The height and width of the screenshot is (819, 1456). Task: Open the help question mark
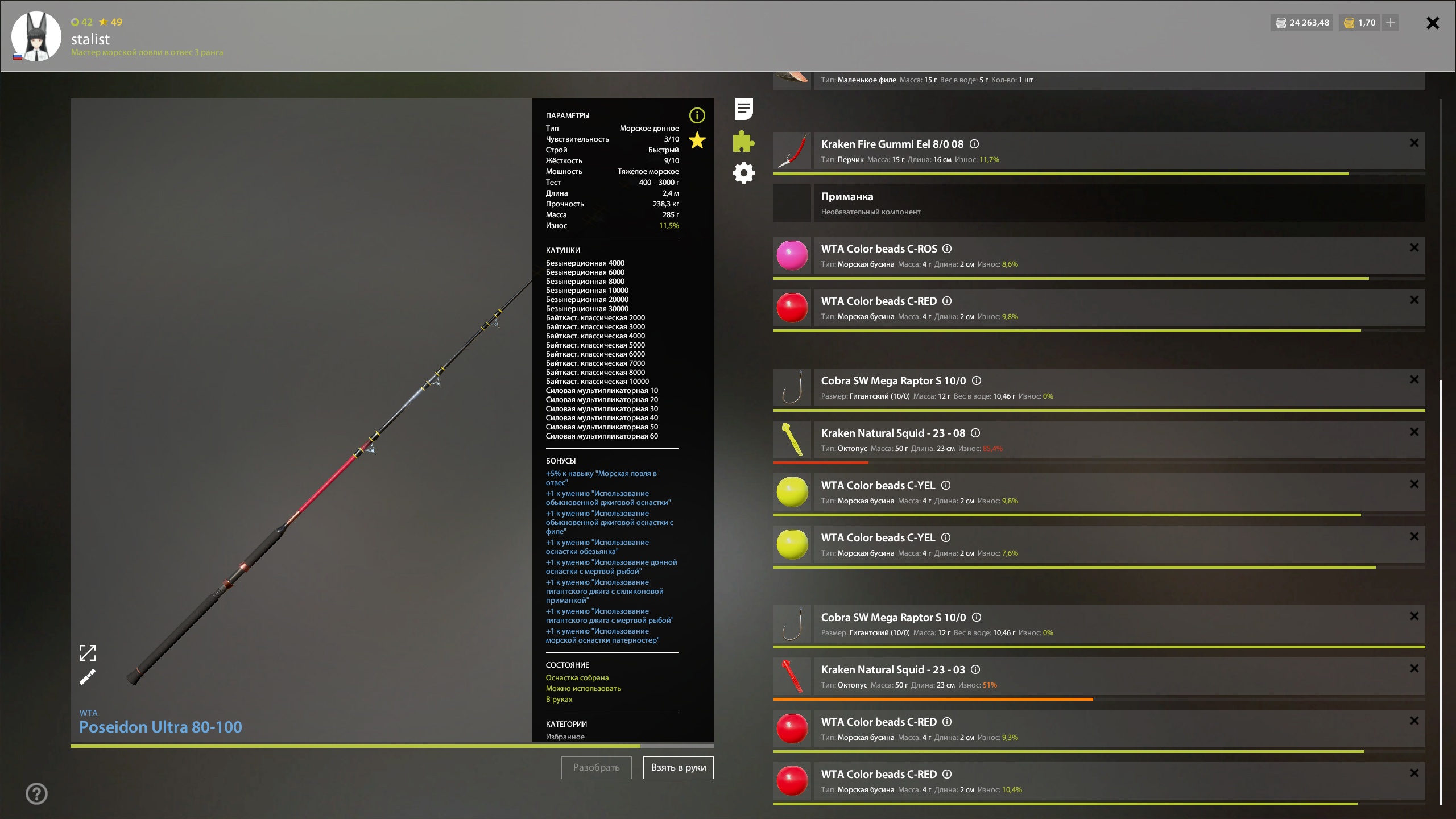pos(37,793)
